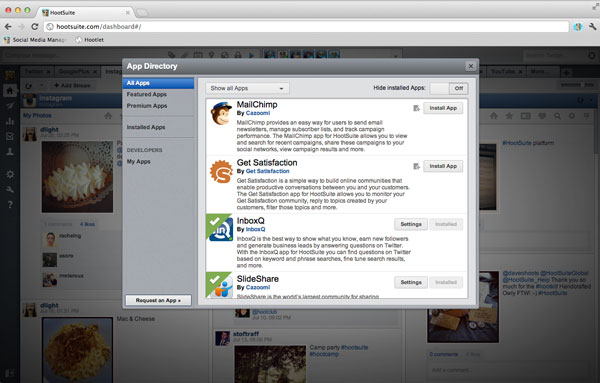Image resolution: width=600 pixels, height=383 pixels.
Task: Close the App Directory dialog
Action: pos(471,66)
